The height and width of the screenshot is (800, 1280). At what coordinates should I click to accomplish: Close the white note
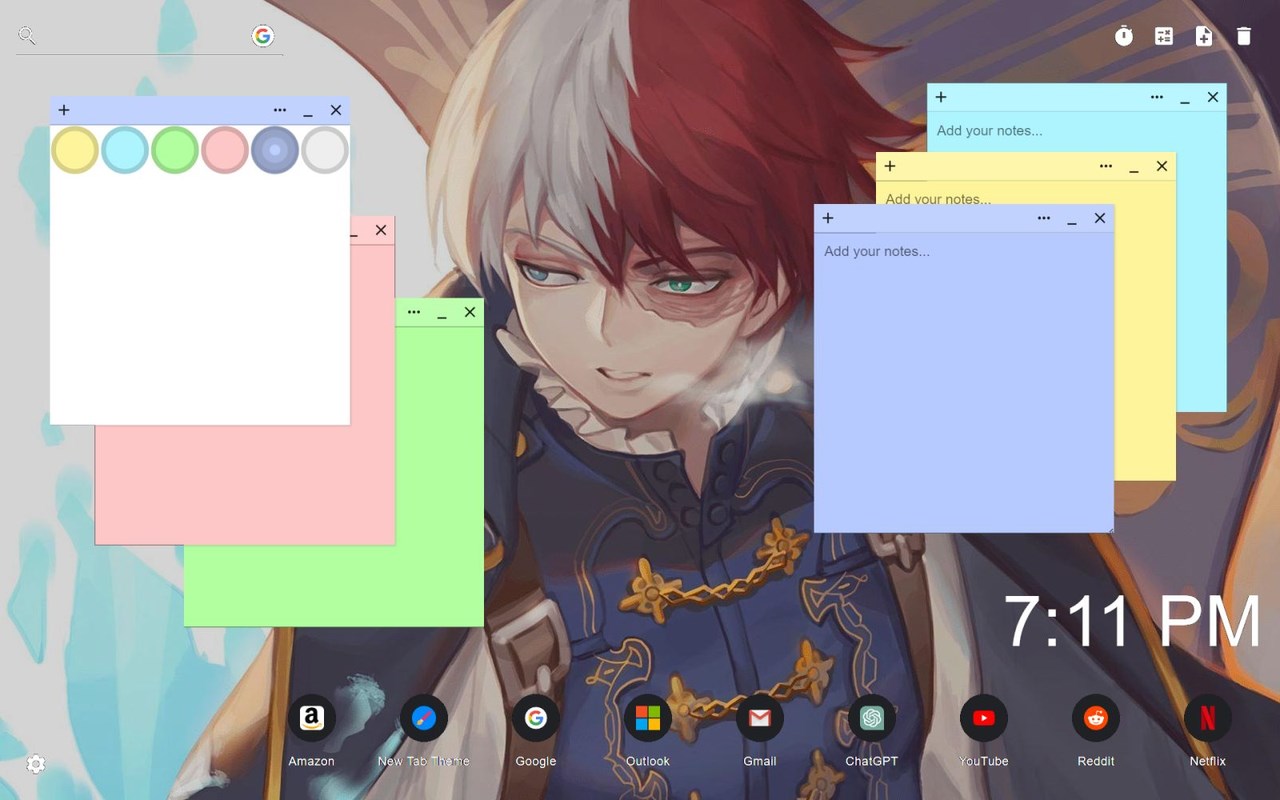(x=336, y=110)
